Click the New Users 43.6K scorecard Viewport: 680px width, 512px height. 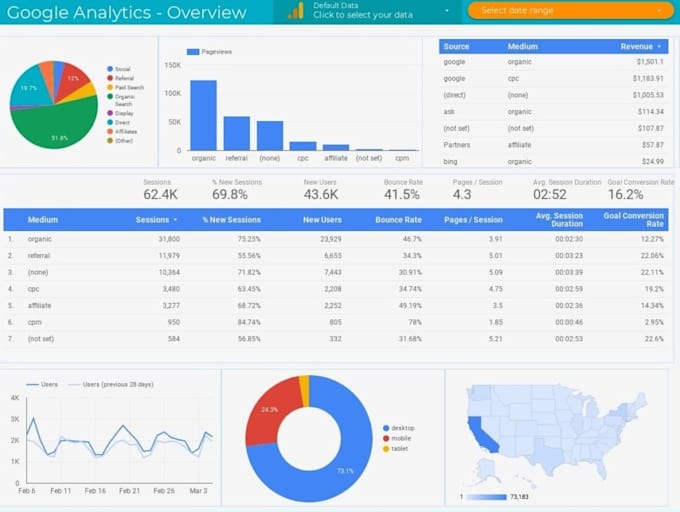(320, 190)
